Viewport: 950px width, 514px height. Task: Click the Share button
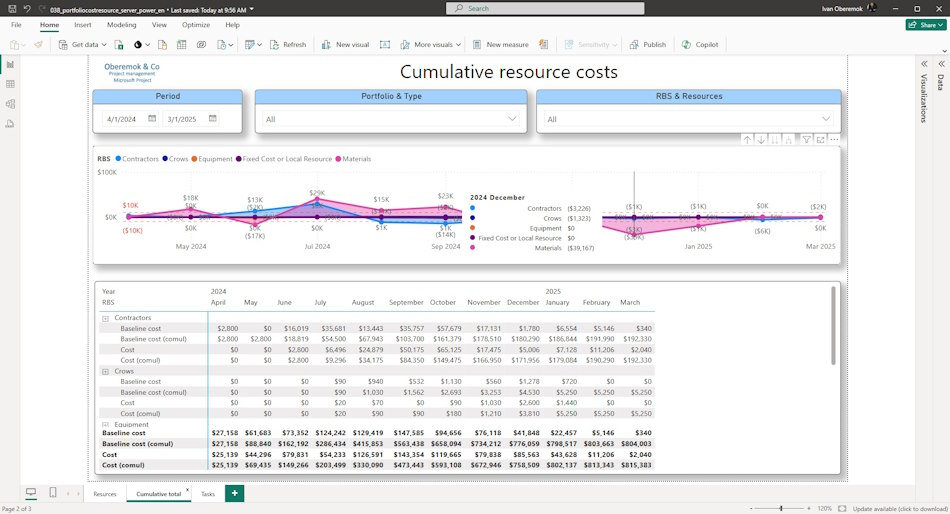click(x=926, y=25)
